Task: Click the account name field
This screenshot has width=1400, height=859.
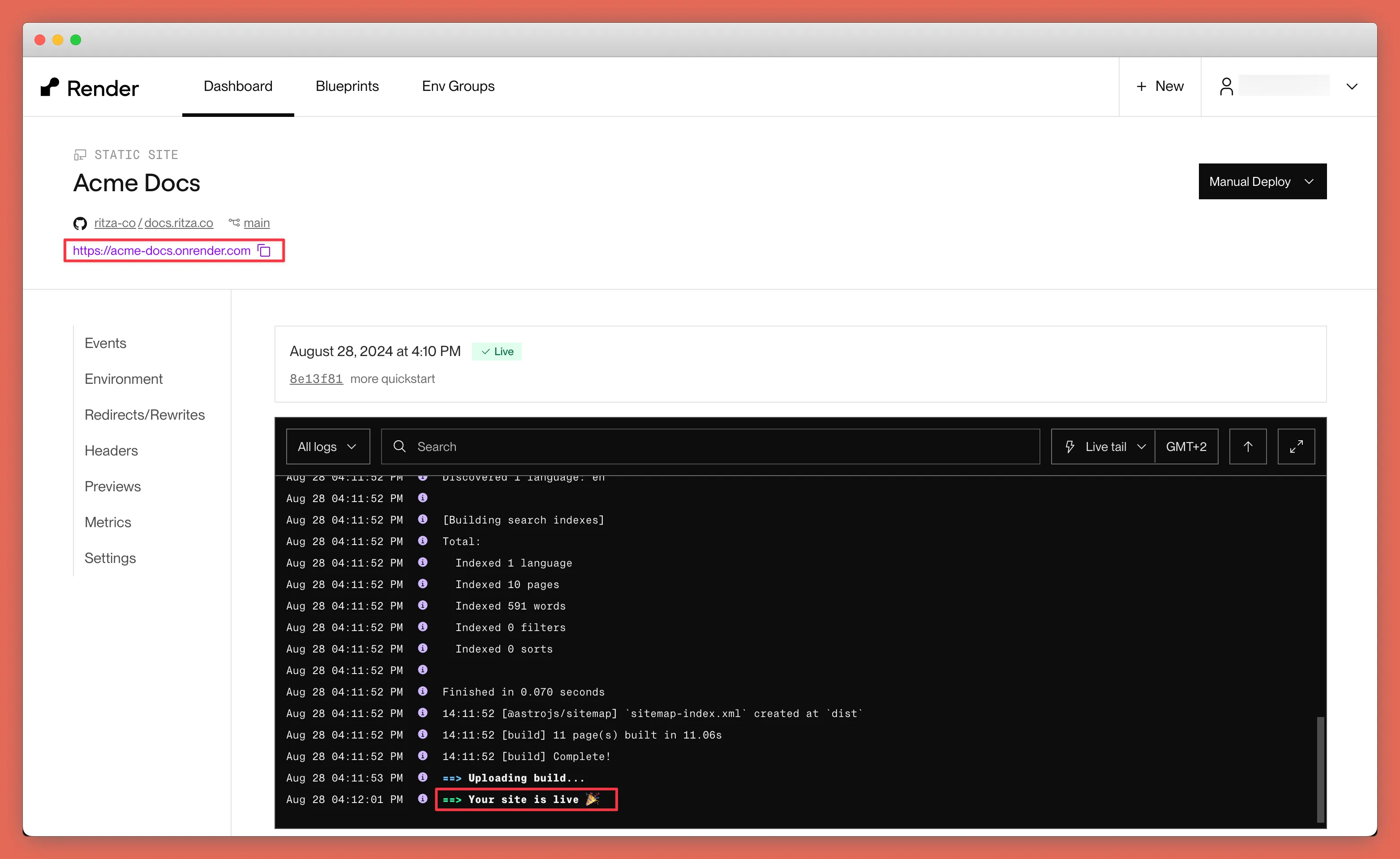Action: coord(1284,85)
